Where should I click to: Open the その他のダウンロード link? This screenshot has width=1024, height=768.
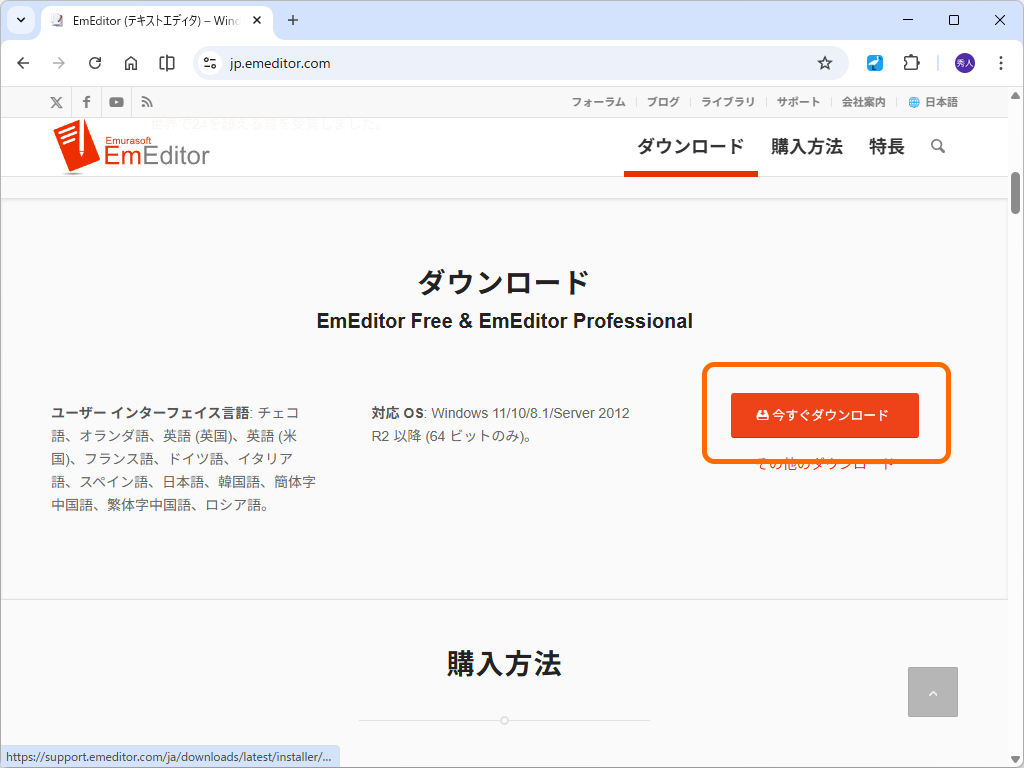click(825, 463)
